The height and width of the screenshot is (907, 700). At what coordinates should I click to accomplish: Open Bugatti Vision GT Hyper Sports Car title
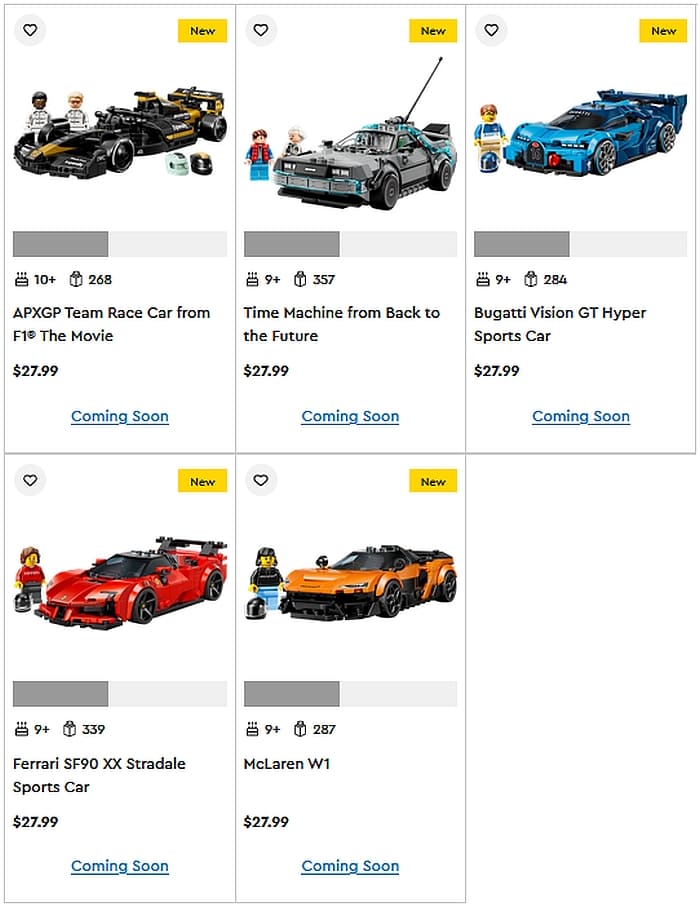click(559, 325)
